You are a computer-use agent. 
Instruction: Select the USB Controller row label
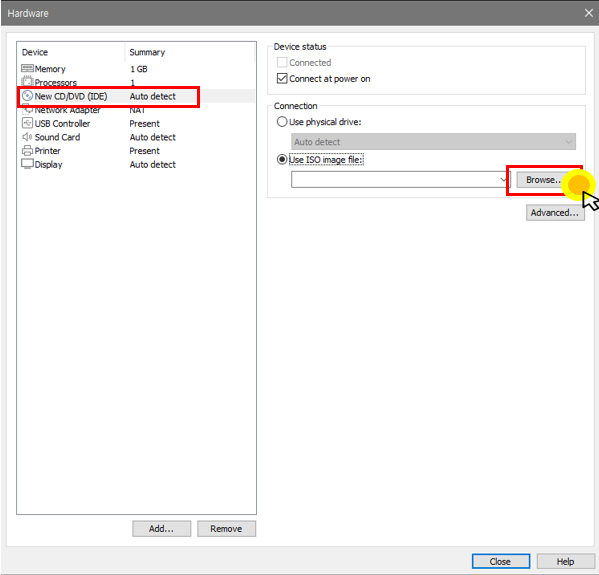63,123
